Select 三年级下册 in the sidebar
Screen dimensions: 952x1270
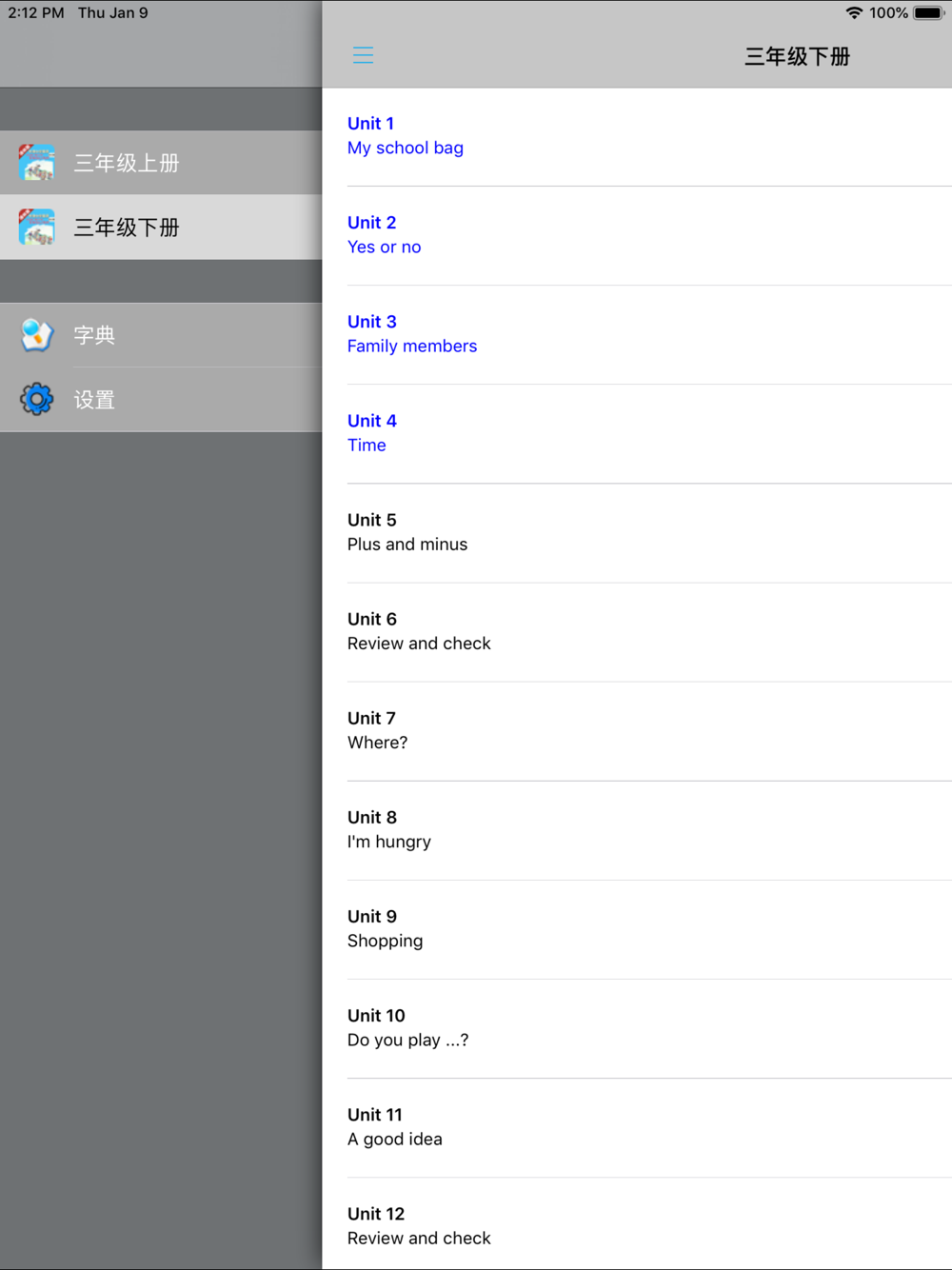(x=161, y=228)
